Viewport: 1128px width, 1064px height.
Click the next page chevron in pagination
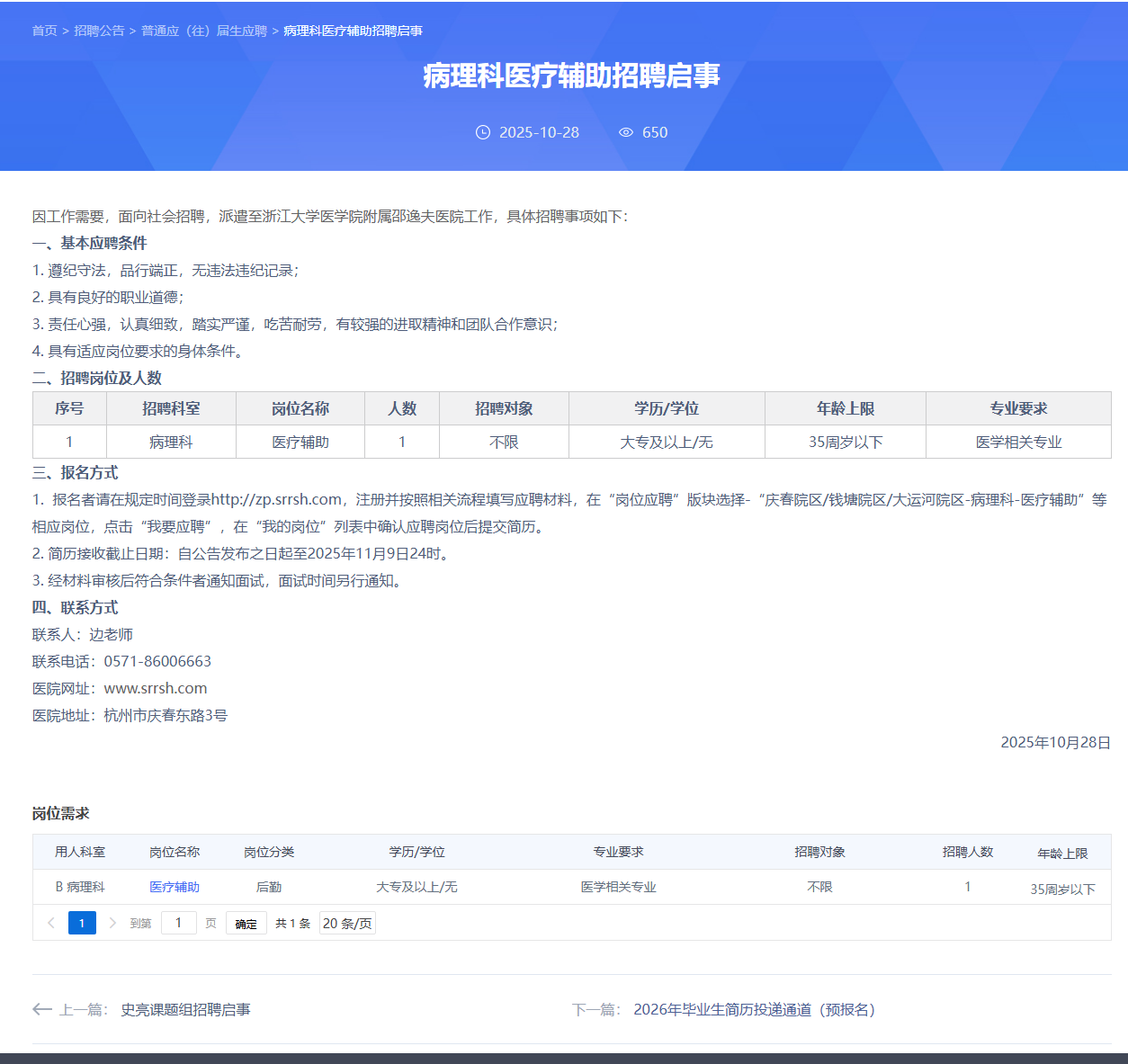point(112,923)
